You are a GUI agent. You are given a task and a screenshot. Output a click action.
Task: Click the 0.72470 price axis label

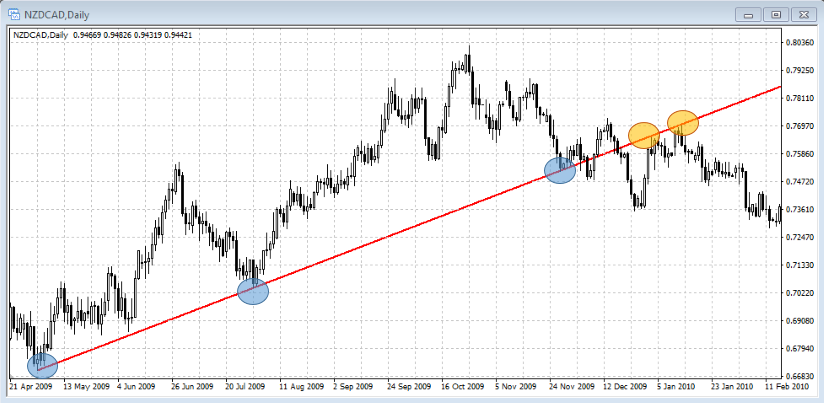[x=800, y=237]
